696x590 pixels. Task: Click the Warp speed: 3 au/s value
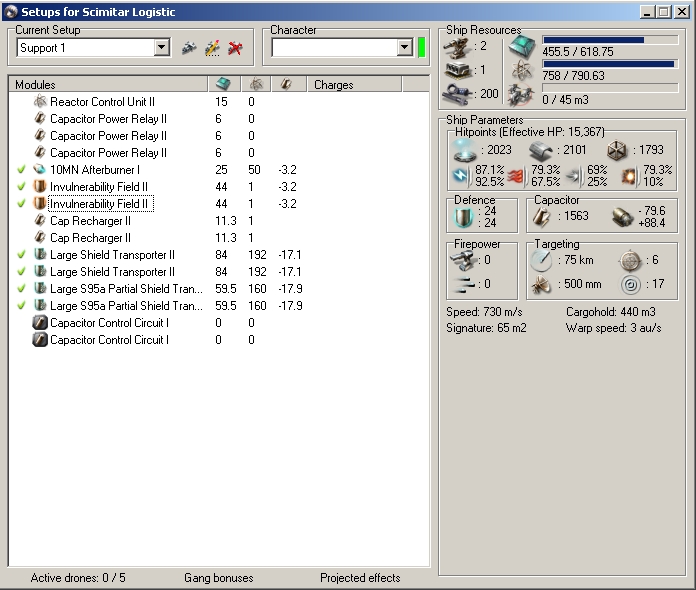(613, 328)
